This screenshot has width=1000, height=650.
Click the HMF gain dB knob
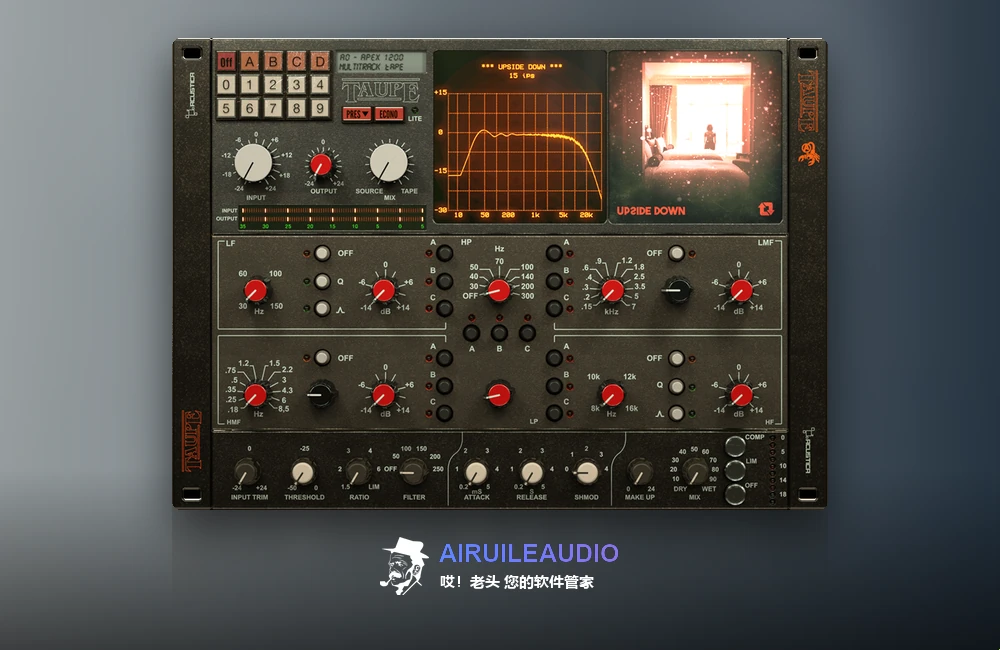pos(384,395)
